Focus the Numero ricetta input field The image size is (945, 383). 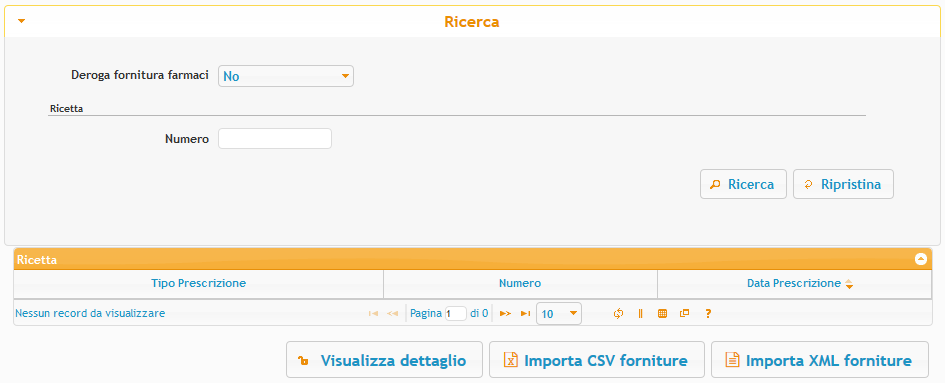coord(275,139)
